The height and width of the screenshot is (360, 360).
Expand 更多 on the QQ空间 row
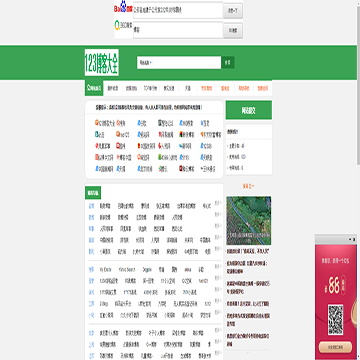[x=218, y=278]
